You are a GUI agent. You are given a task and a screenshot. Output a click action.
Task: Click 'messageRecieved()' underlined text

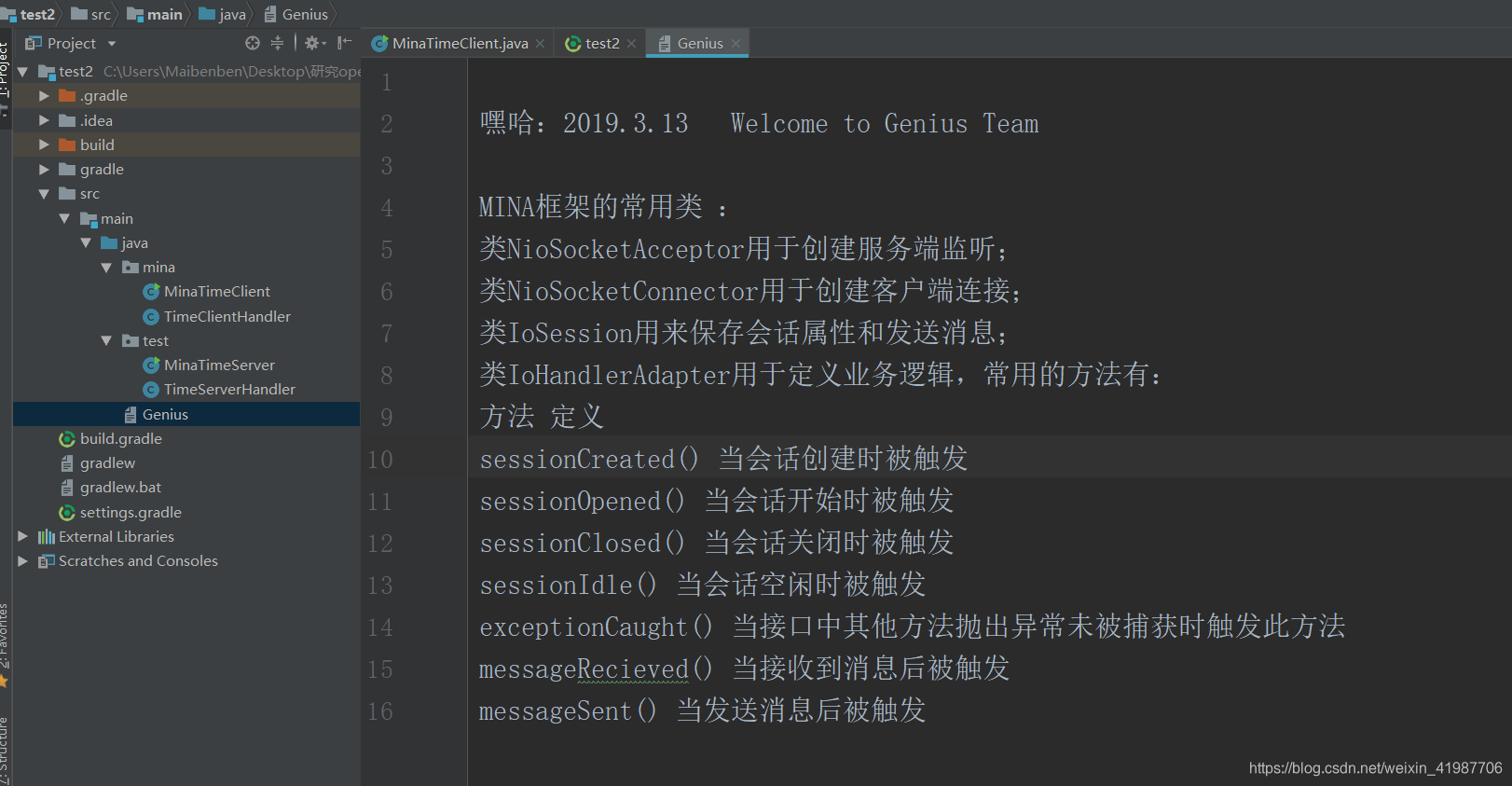[x=596, y=669]
